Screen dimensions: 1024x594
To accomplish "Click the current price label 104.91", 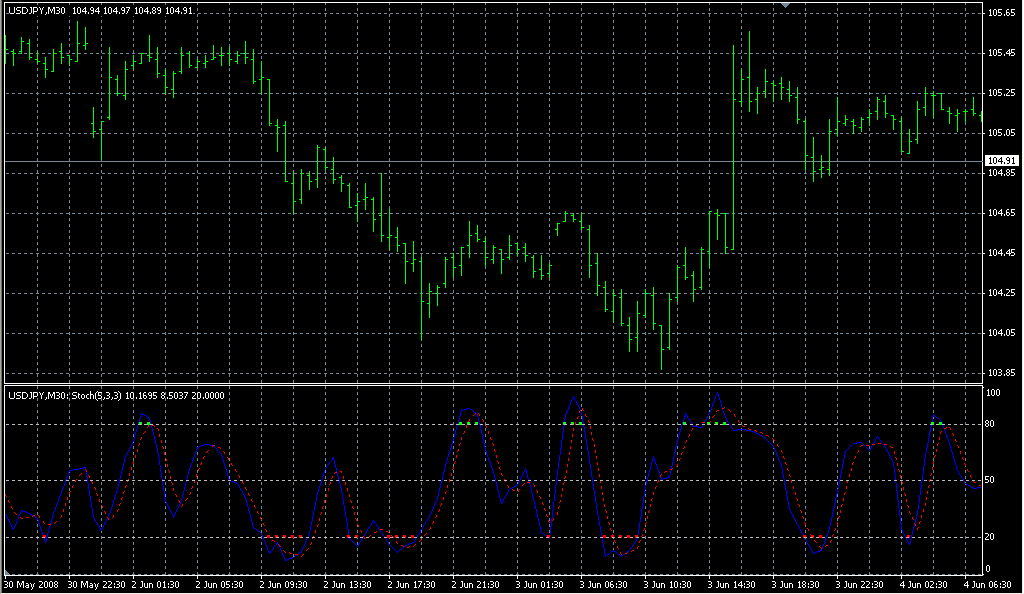I will tap(1001, 161).
